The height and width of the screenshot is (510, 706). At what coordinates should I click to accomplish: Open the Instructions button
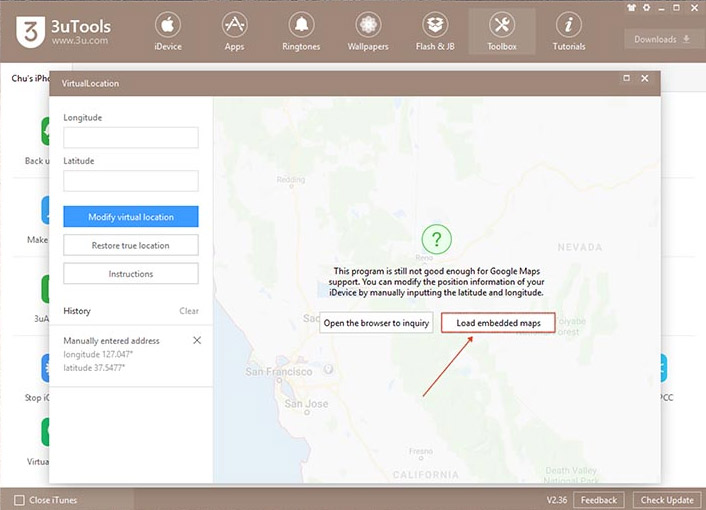[x=131, y=274]
